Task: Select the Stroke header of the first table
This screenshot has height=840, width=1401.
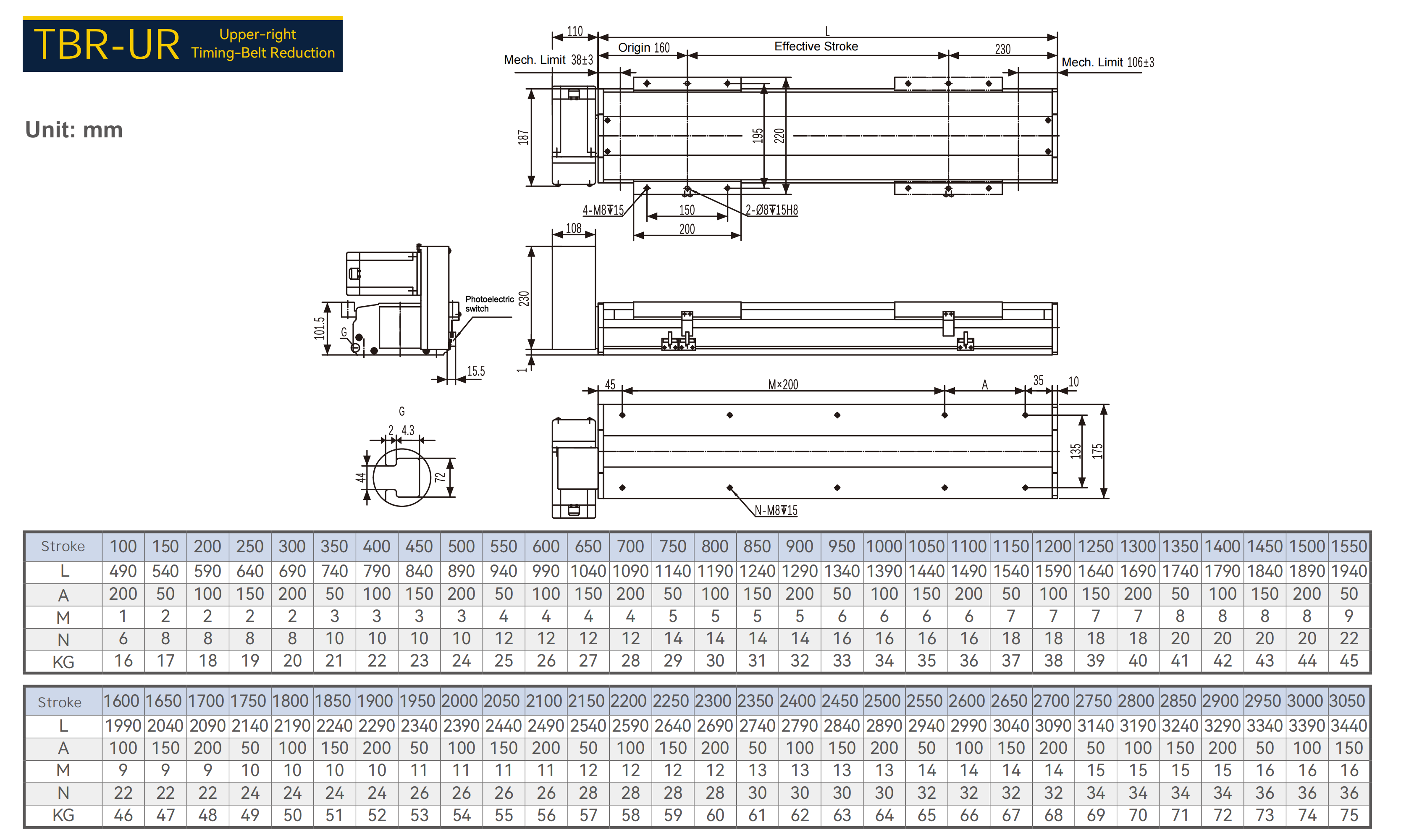Action: tap(63, 546)
